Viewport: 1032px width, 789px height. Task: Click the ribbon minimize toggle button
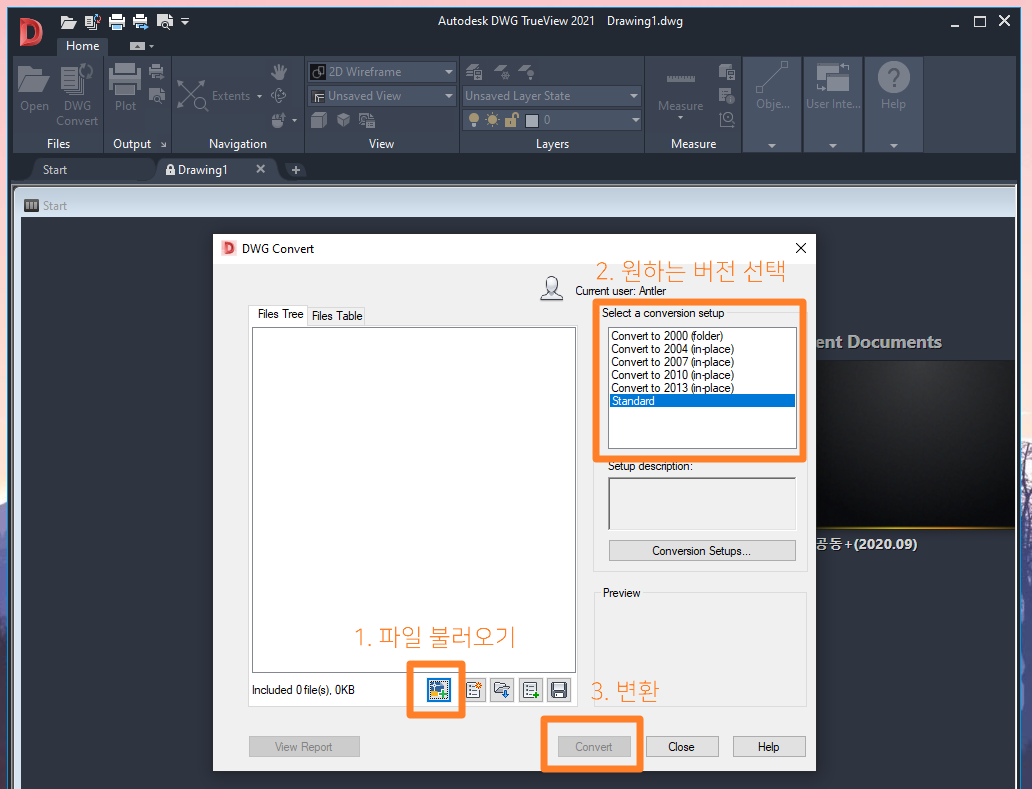(138, 46)
